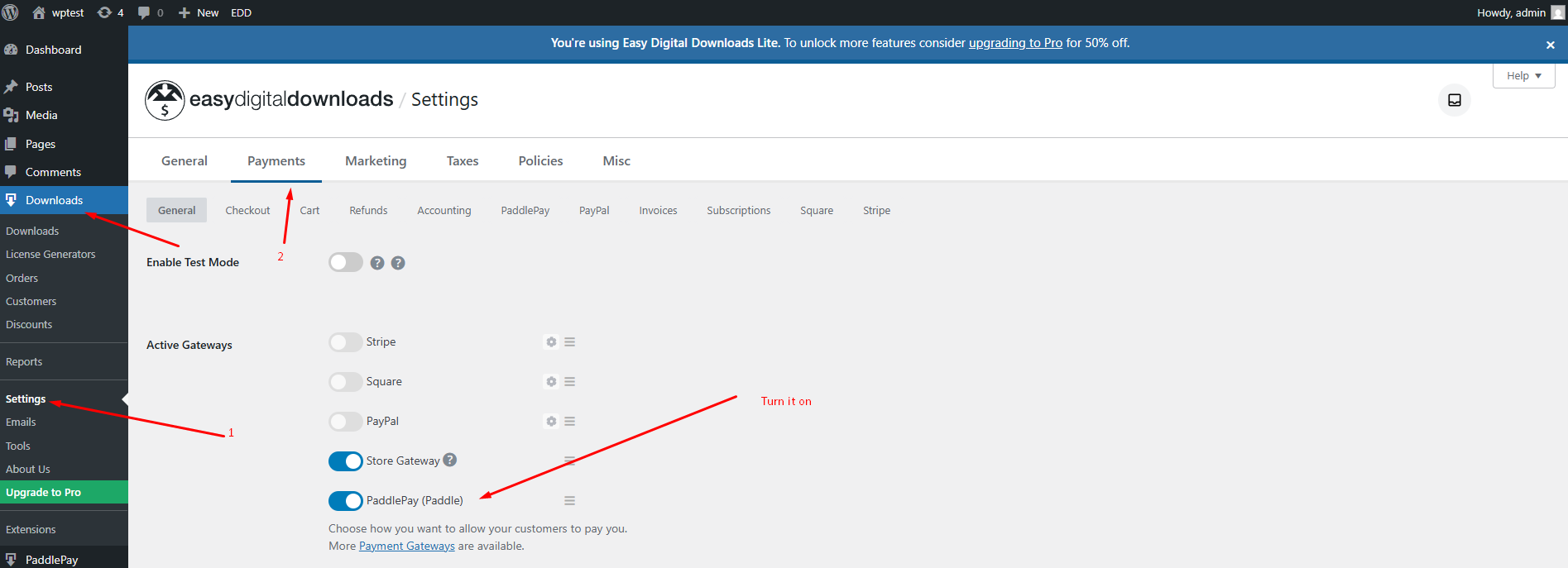Click first help icon beside Test Mode

point(377,263)
